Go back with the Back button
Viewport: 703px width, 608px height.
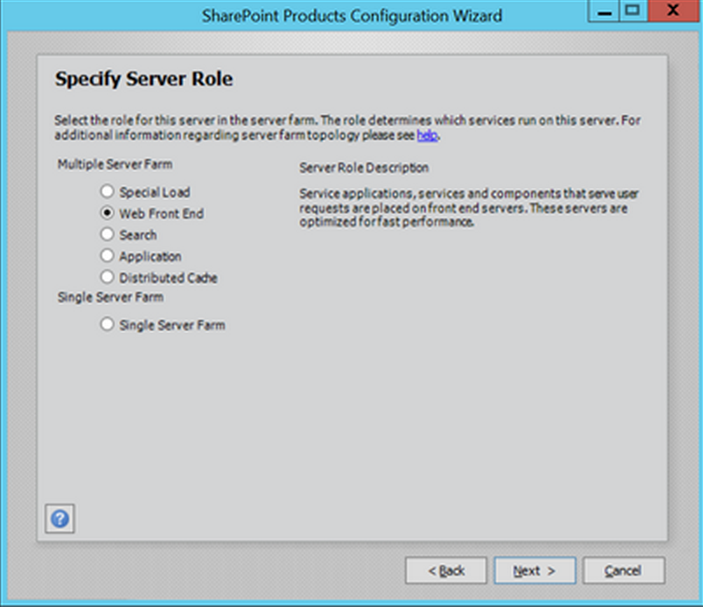(x=446, y=570)
